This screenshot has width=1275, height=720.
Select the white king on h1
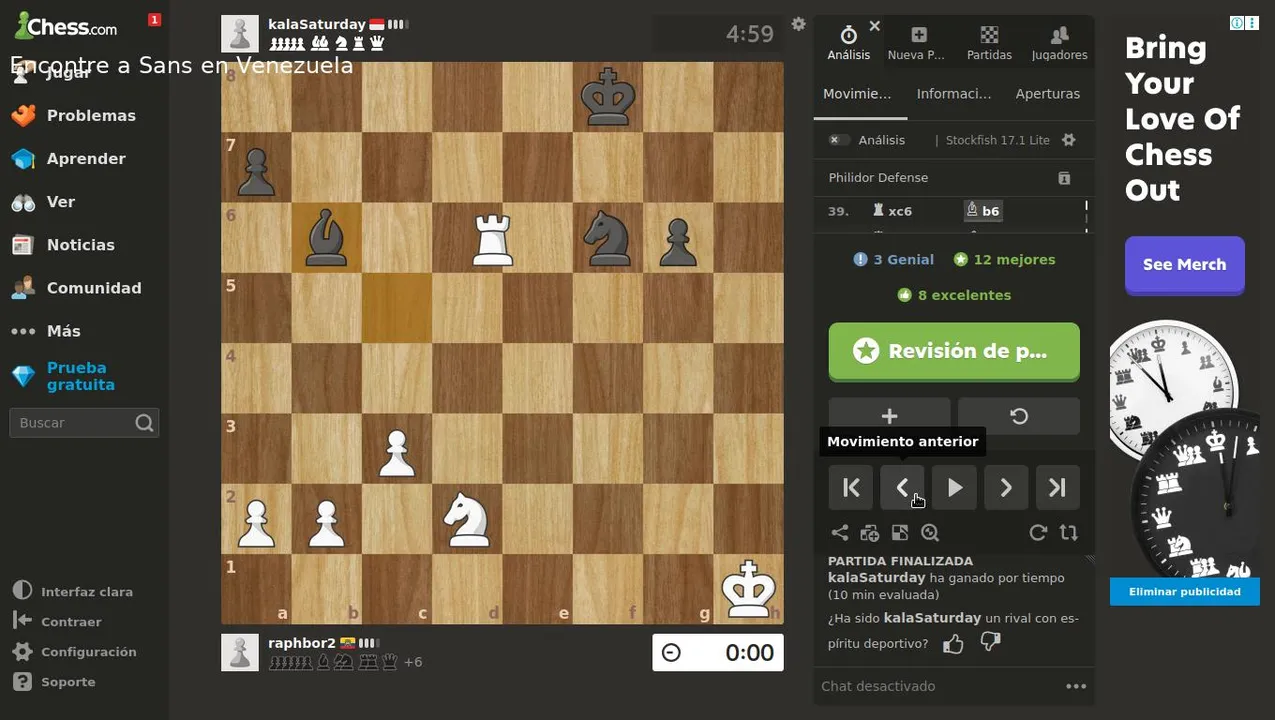tap(749, 589)
